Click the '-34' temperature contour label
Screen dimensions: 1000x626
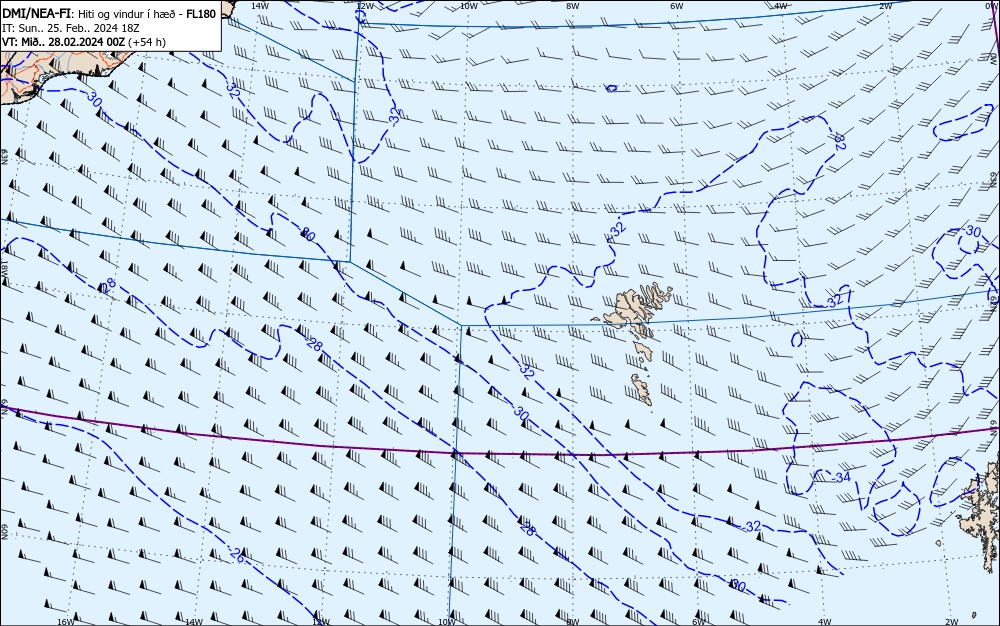(x=841, y=477)
